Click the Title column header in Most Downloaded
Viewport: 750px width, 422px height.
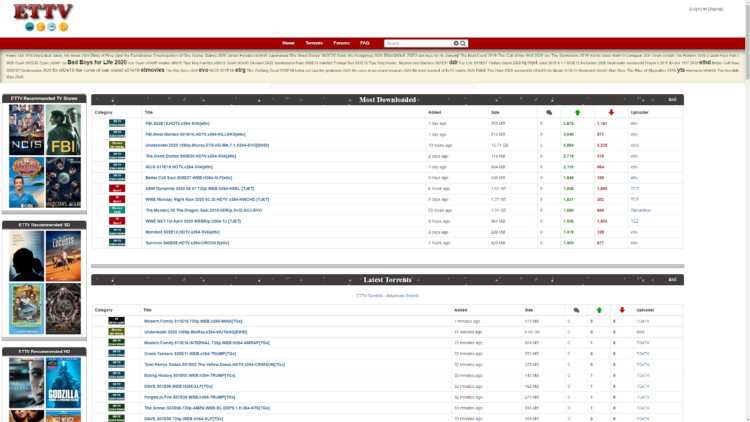[149, 112]
